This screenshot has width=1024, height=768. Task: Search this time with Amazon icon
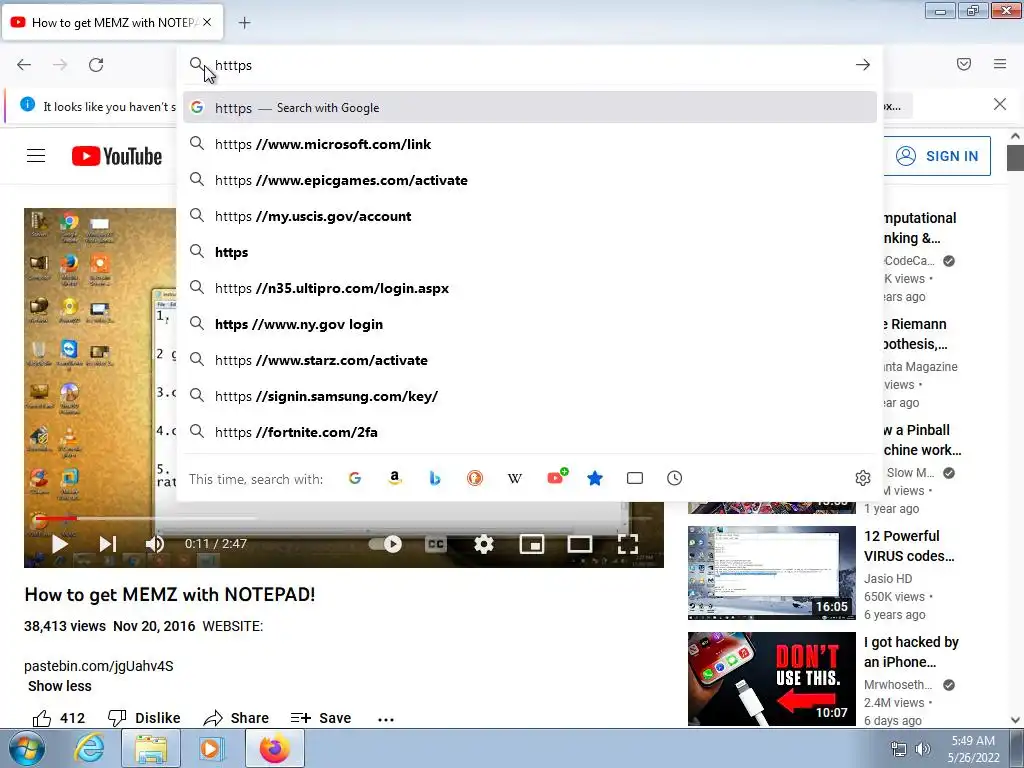point(394,478)
